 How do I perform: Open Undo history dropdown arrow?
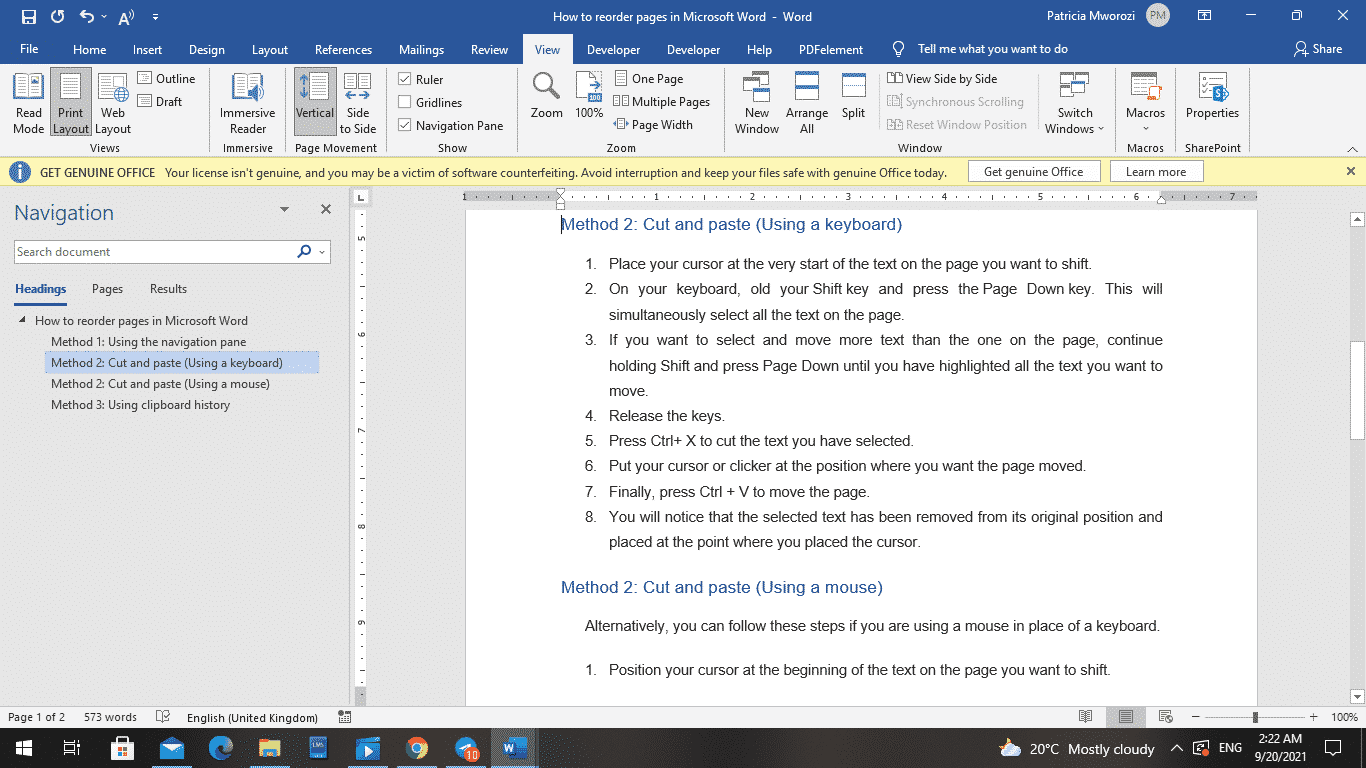click(104, 17)
